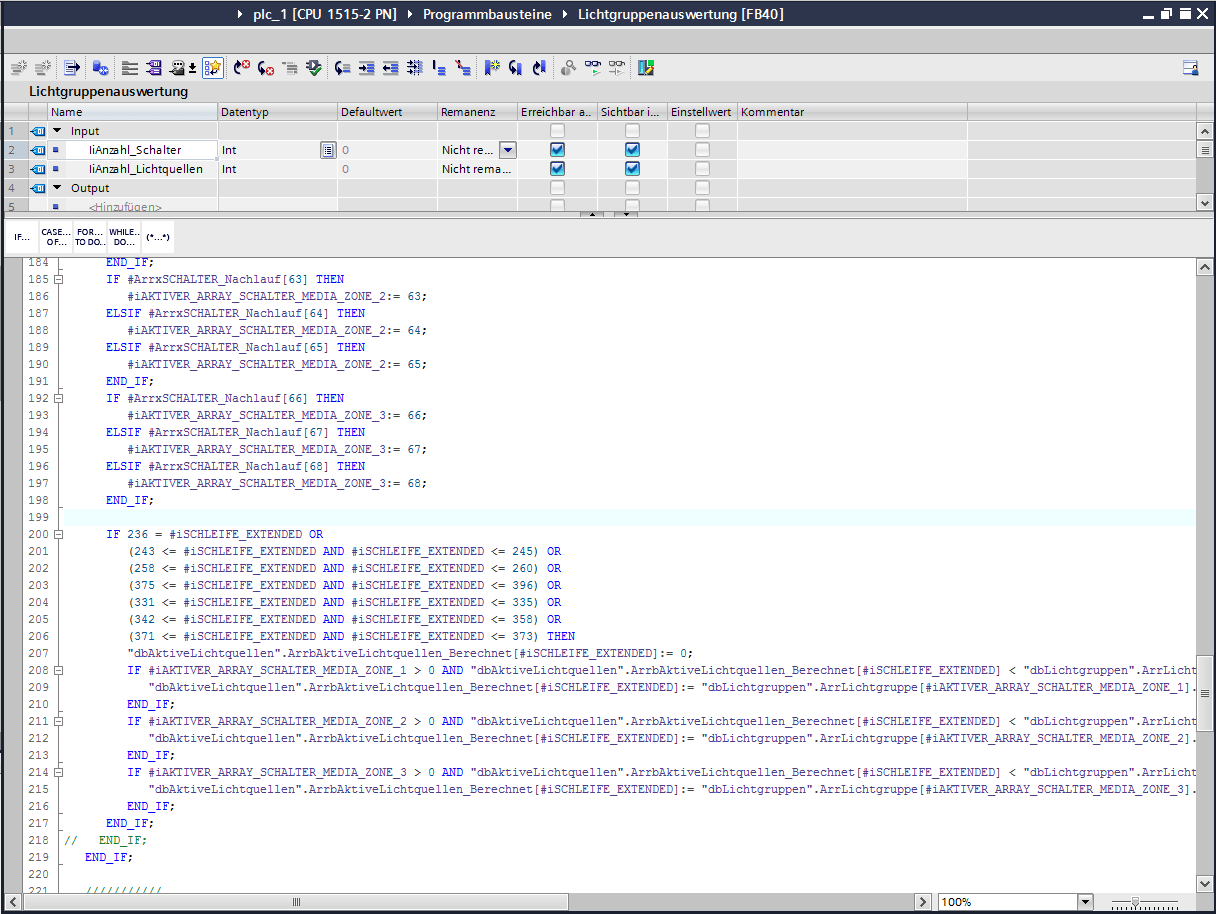The image size is (1216, 914).
Task: Uncheck Sichtbar for IiAnzahl_Lichtquellen
Action: pos(632,169)
